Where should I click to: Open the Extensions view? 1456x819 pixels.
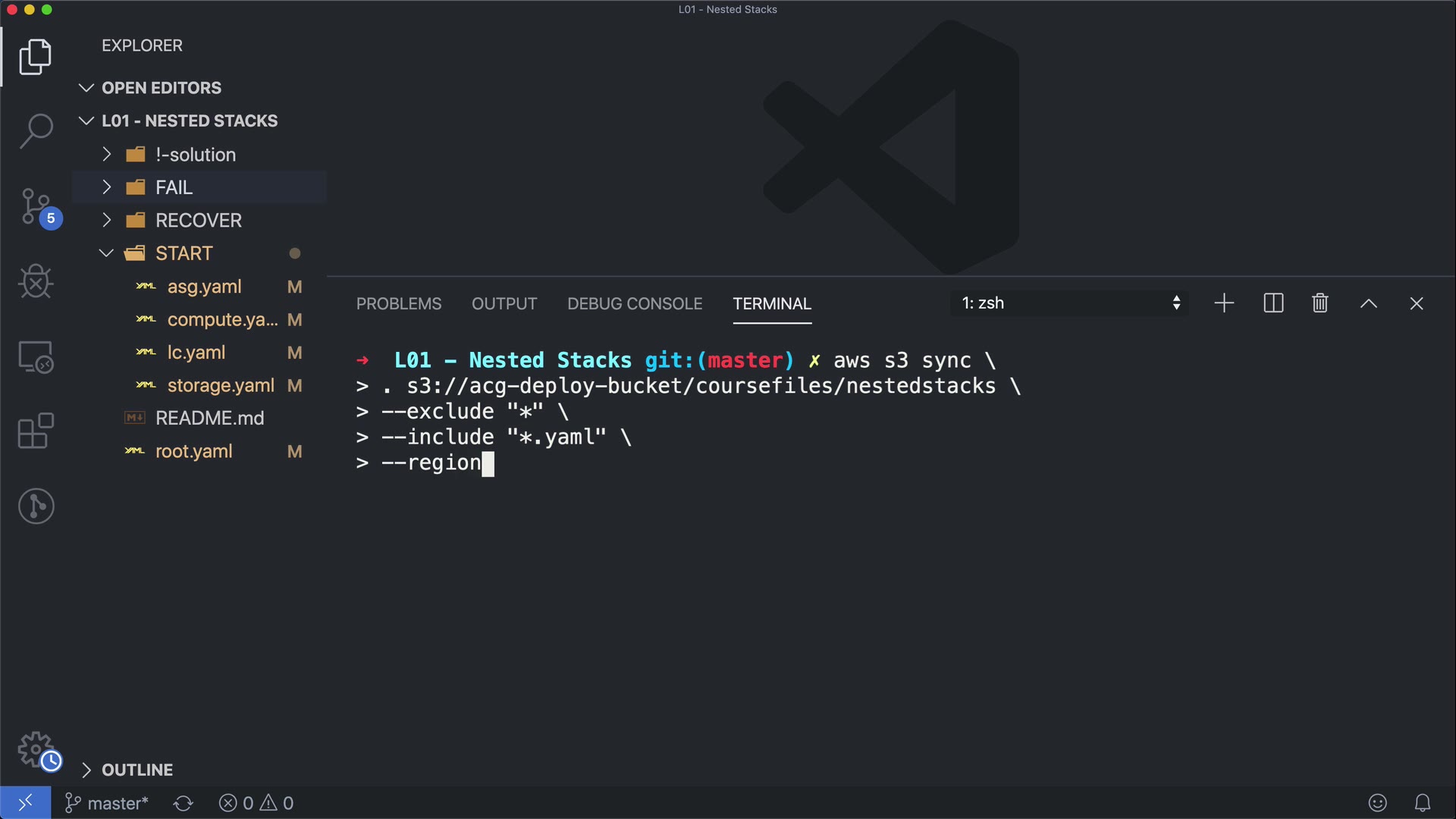(36, 431)
